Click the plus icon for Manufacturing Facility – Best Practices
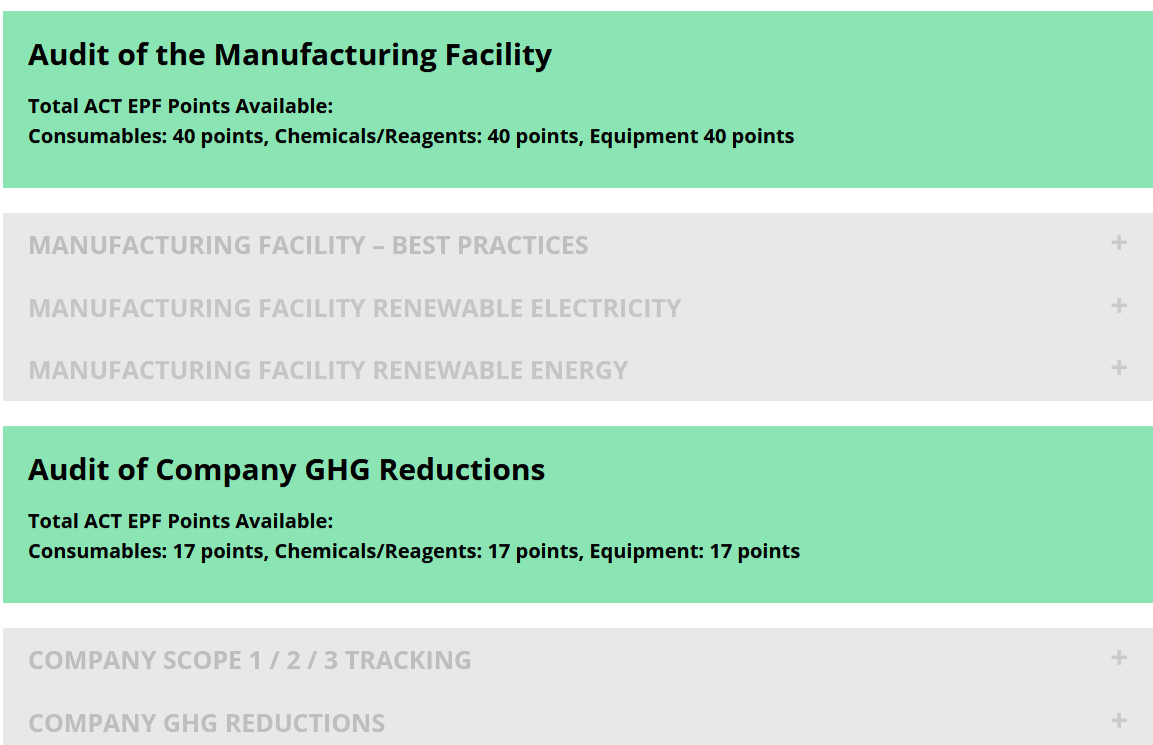1153x745 pixels. coord(1118,243)
